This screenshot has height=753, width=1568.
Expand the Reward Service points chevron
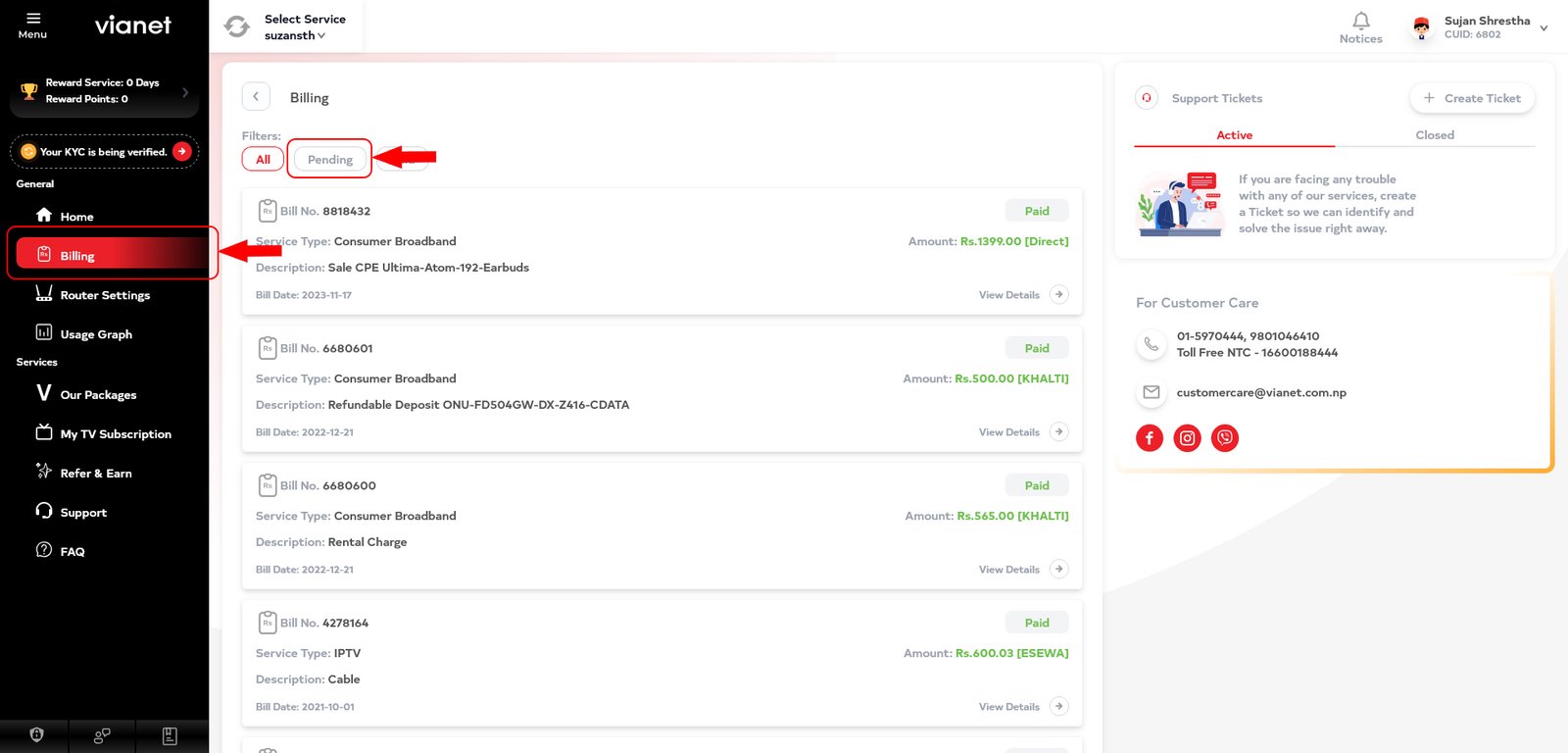click(x=185, y=92)
